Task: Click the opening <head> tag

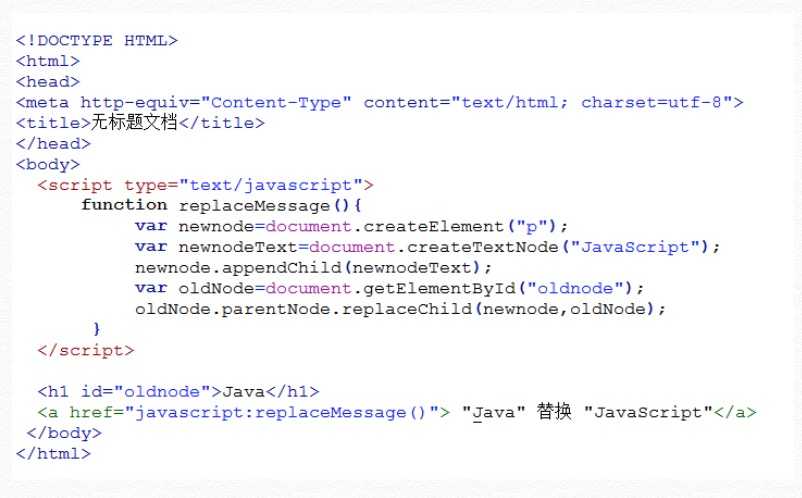Action: [48, 82]
